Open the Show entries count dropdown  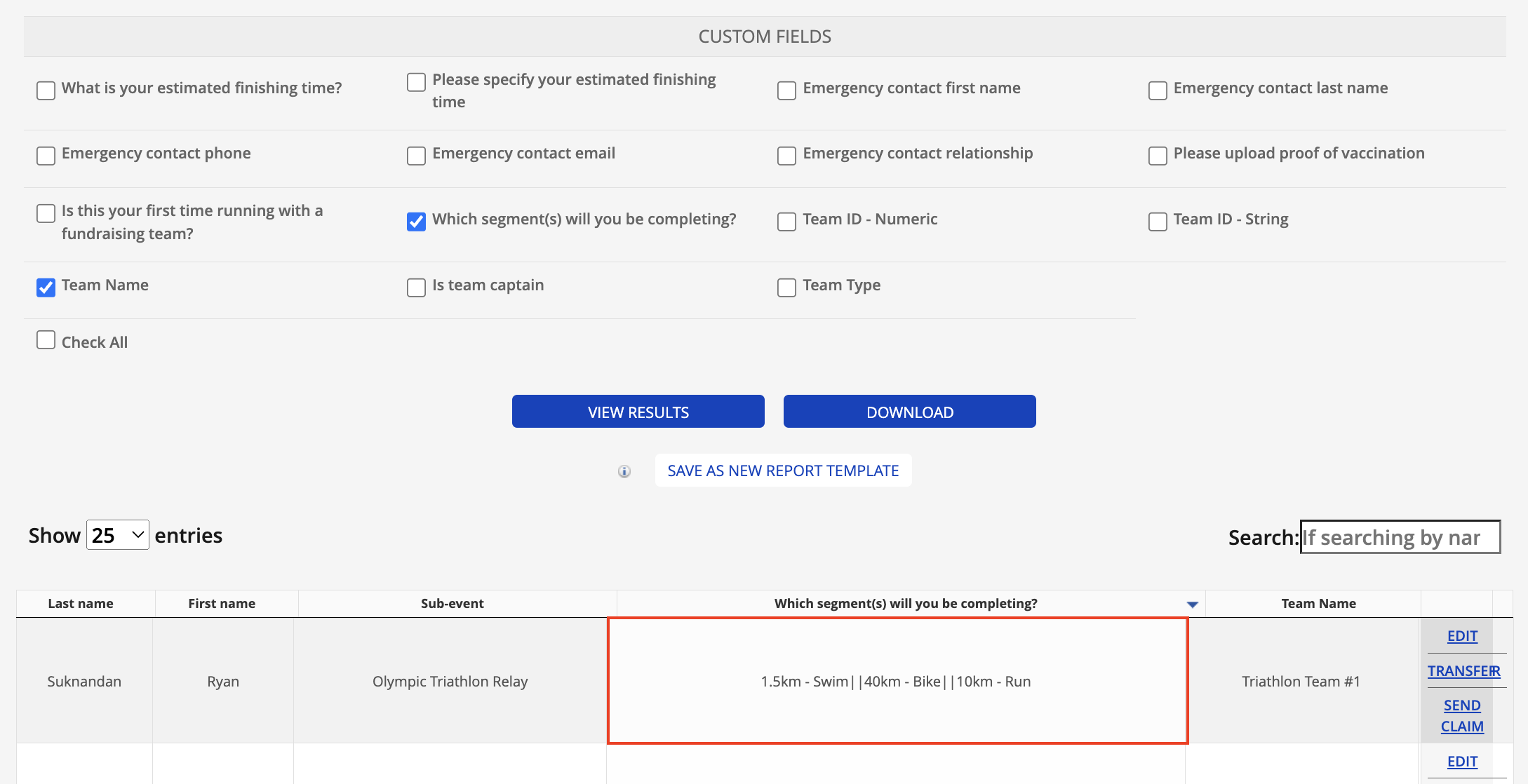[x=117, y=535]
